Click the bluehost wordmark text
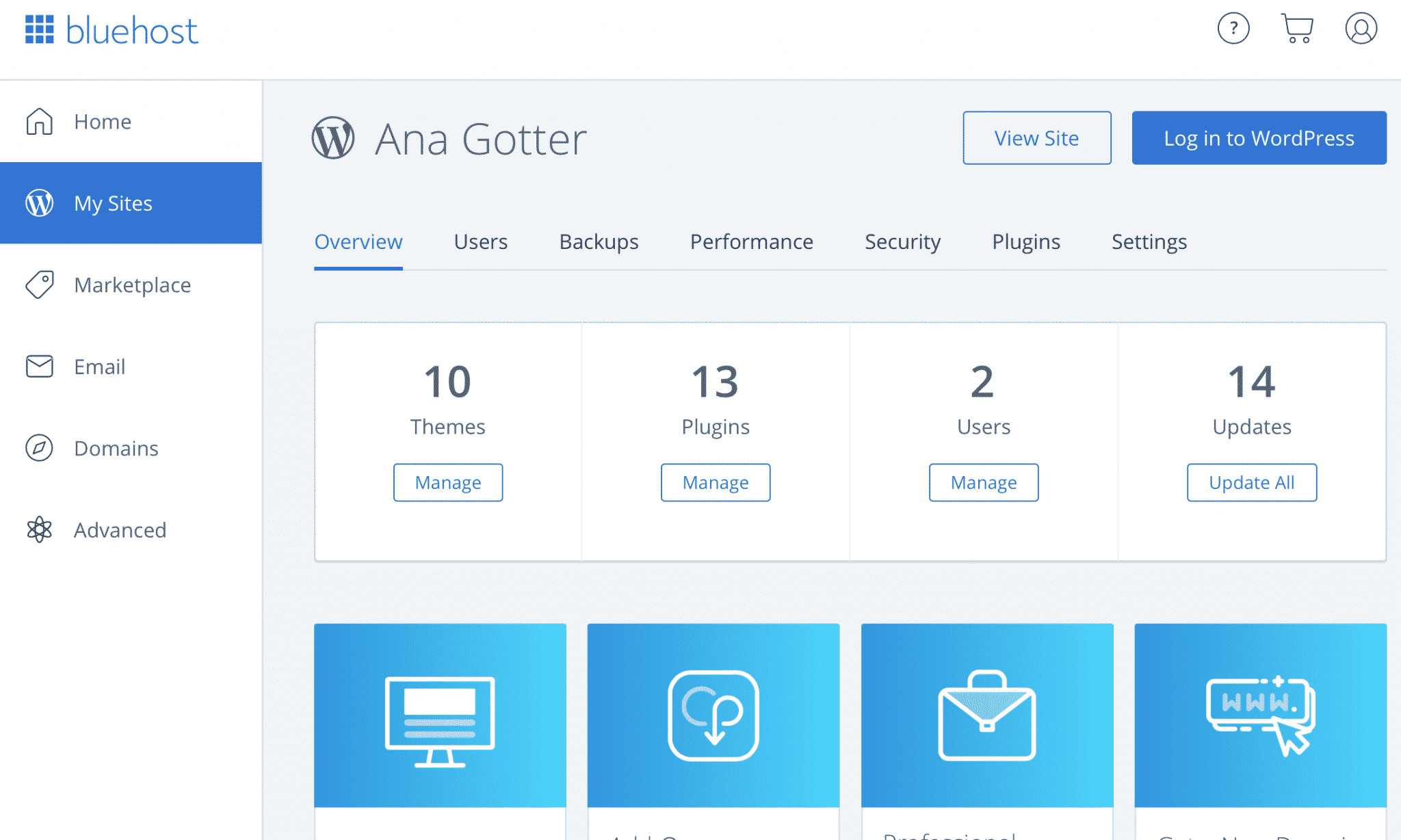The image size is (1401, 840). 132,31
